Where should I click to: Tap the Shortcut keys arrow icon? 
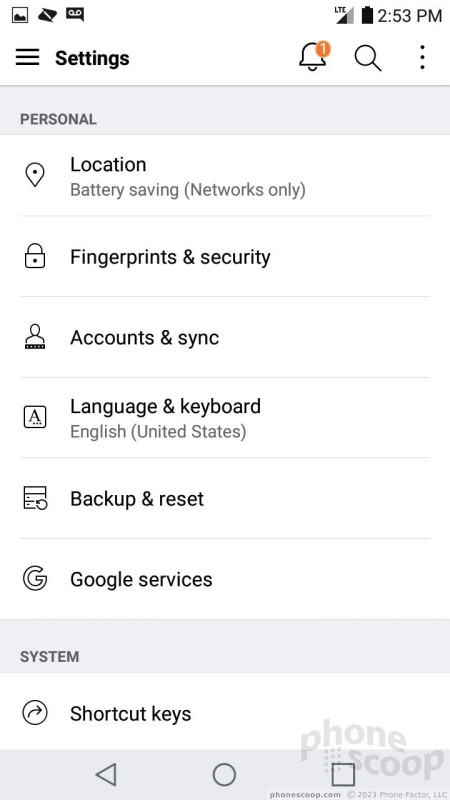pos(35,713)
